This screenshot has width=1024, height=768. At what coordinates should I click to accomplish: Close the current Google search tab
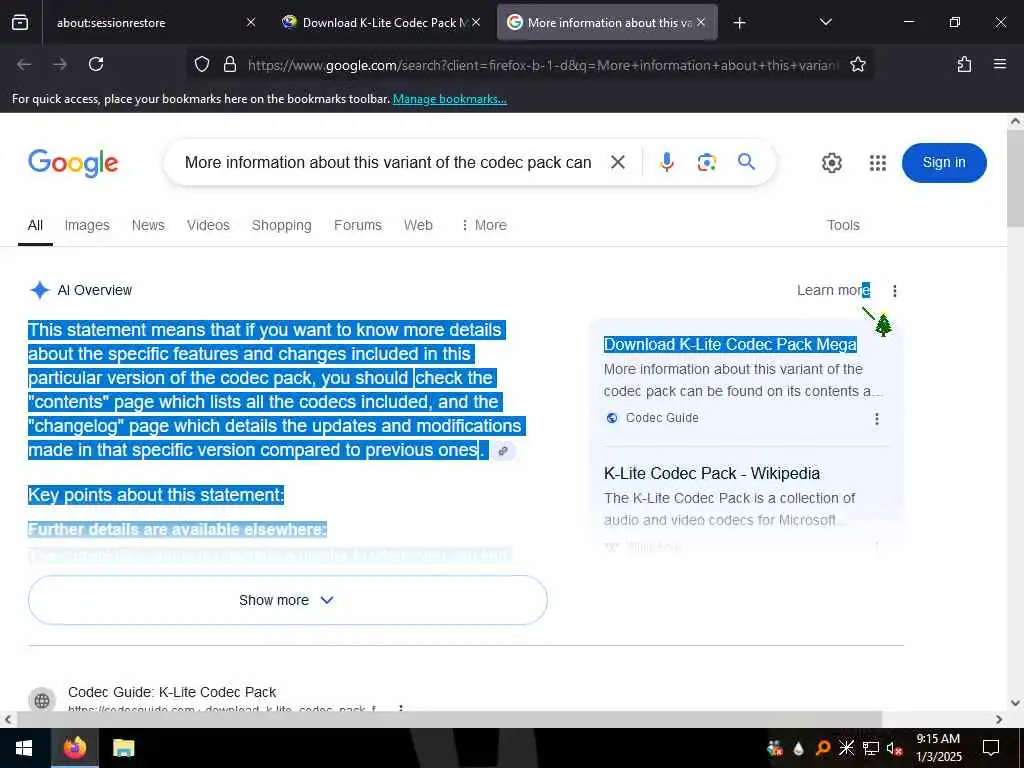tap(701, 22)
